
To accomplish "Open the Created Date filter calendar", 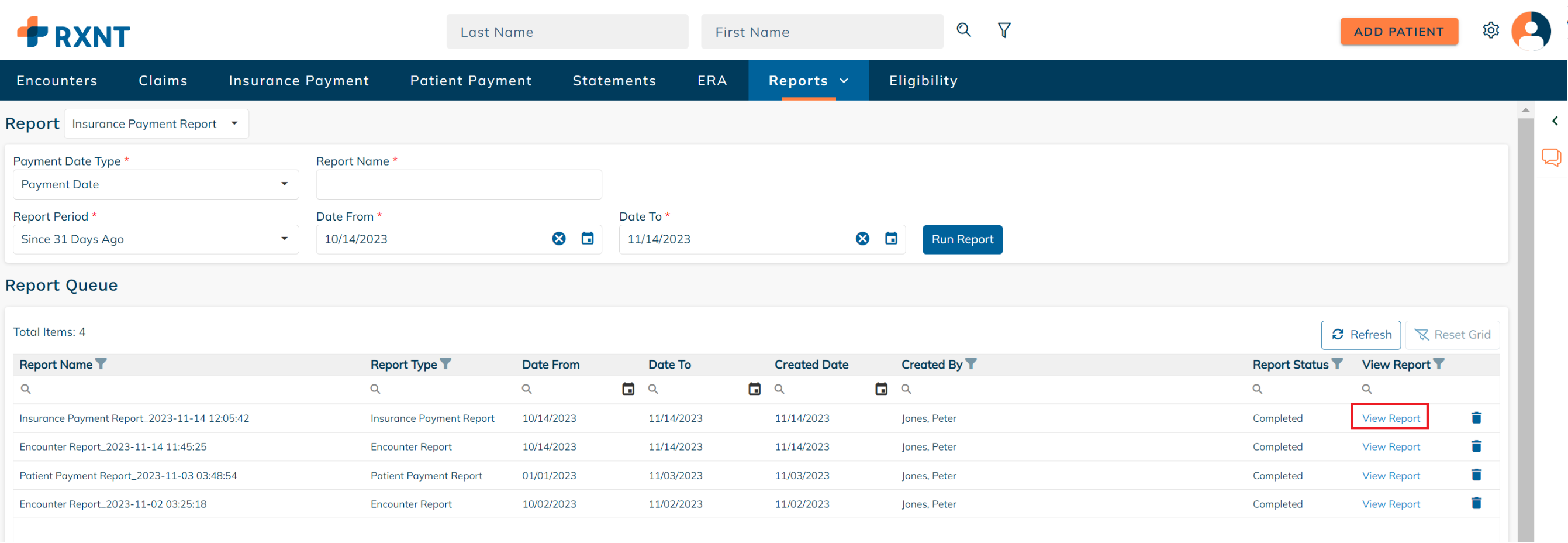I will coord(882,388).
